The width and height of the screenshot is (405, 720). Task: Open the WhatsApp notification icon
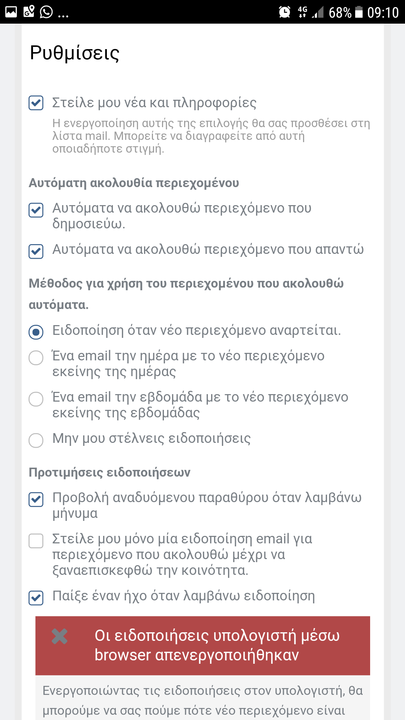pyautogui.click(x=46, y=12)
